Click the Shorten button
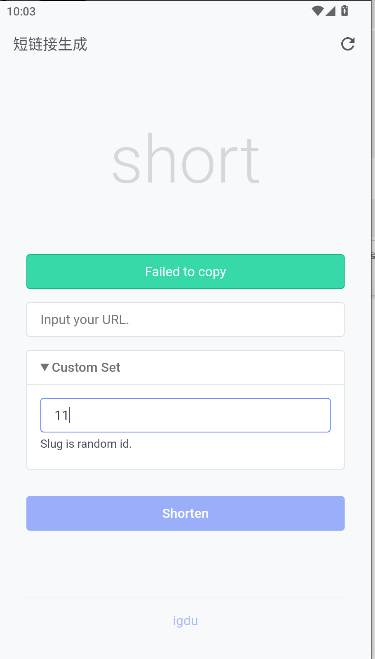The width and height of the screenshot is (375, 659). pos(185,513)
